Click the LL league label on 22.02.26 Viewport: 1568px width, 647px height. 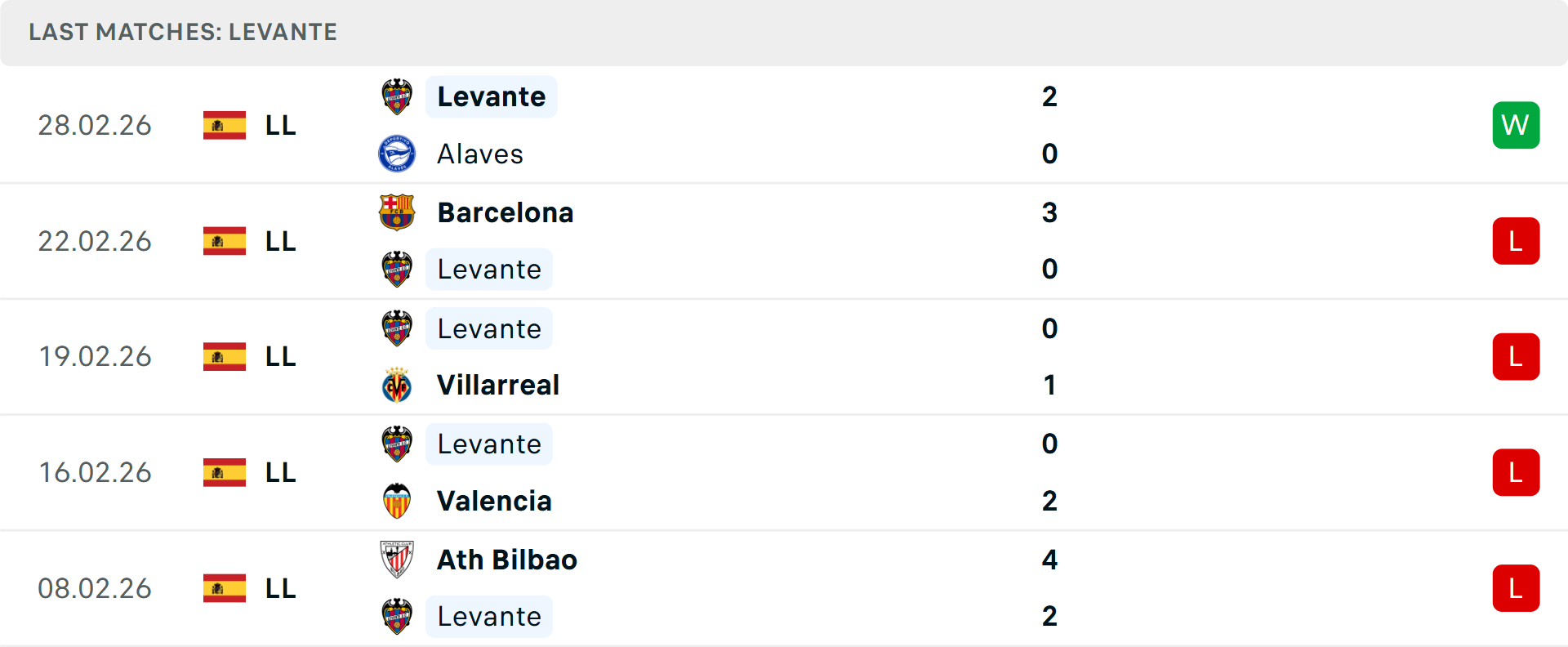[280, 241]
